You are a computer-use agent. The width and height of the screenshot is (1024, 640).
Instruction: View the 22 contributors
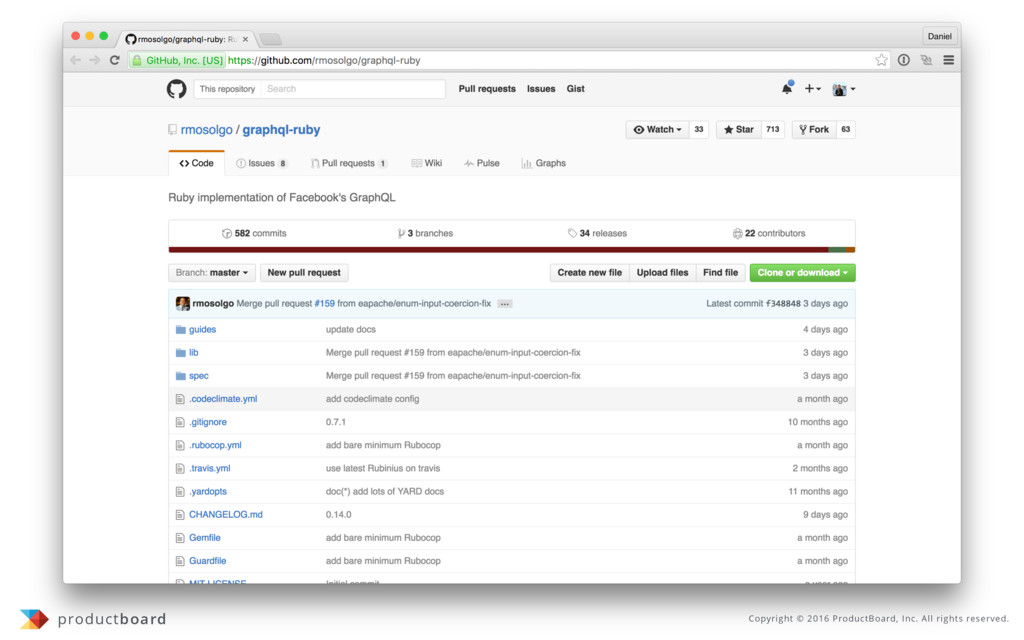click(769, 233)
